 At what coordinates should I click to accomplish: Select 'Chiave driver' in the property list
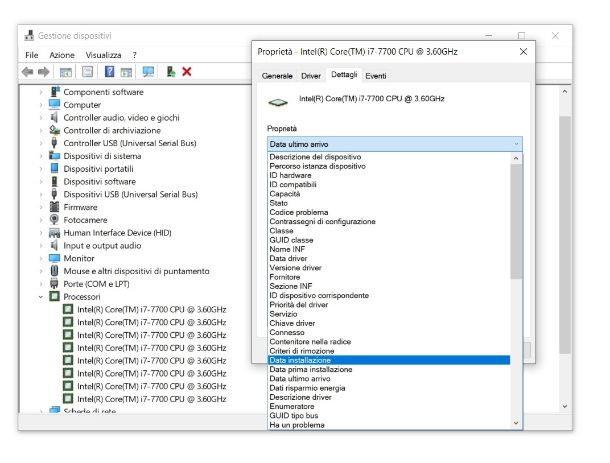389,323
